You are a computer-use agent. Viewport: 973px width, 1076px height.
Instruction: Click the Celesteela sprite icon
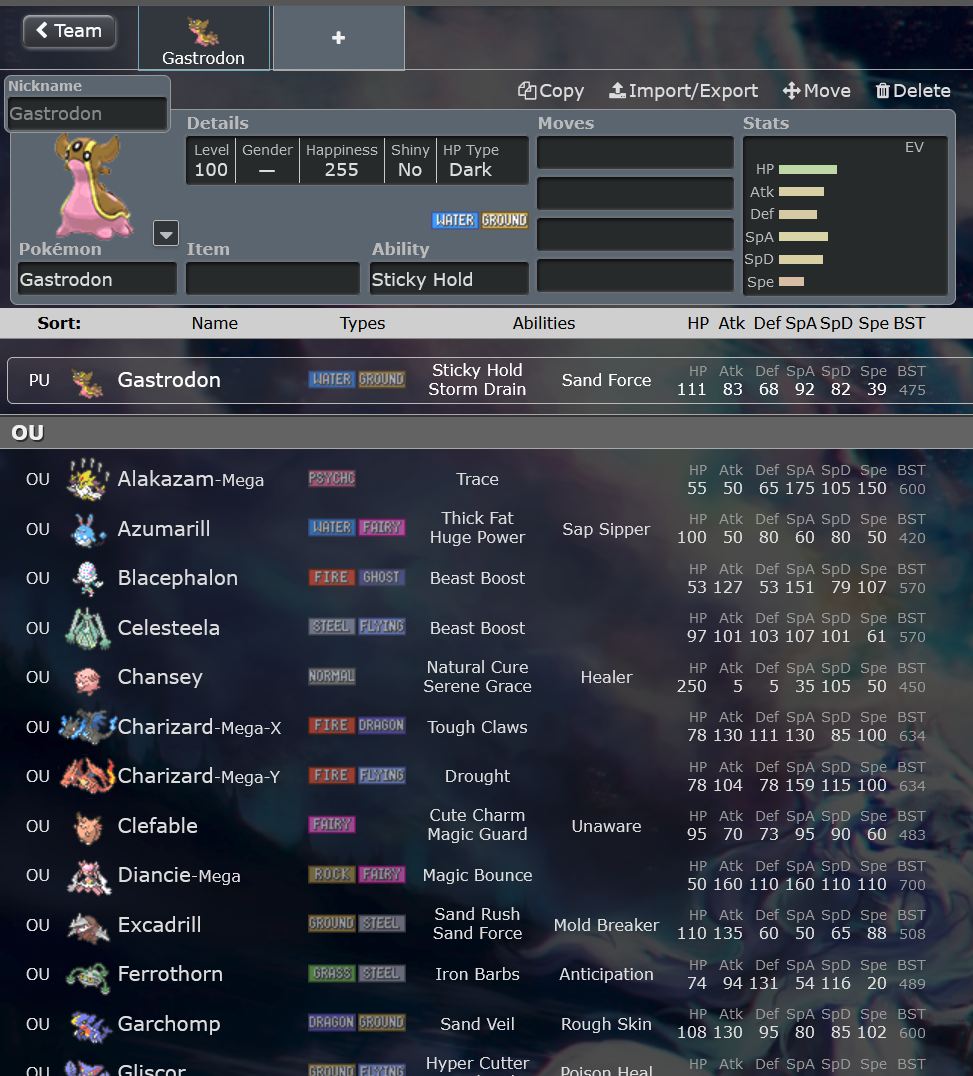[x=88, y=628]
